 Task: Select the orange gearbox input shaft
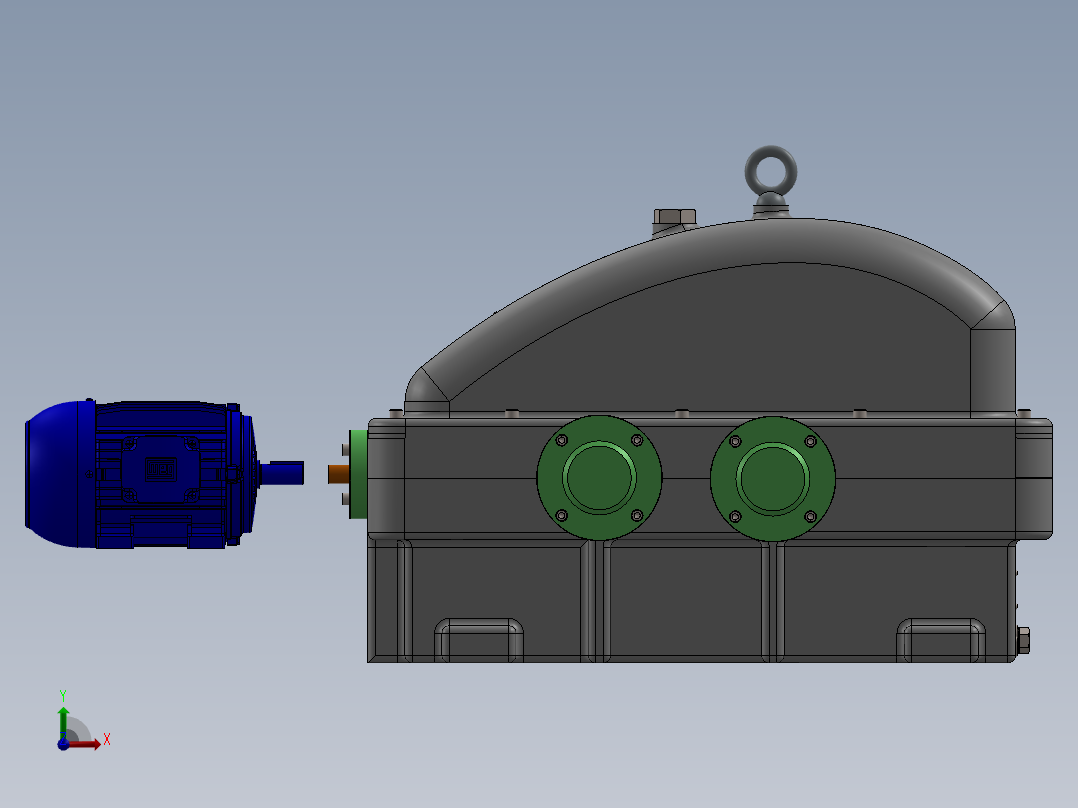coord(338,473)
